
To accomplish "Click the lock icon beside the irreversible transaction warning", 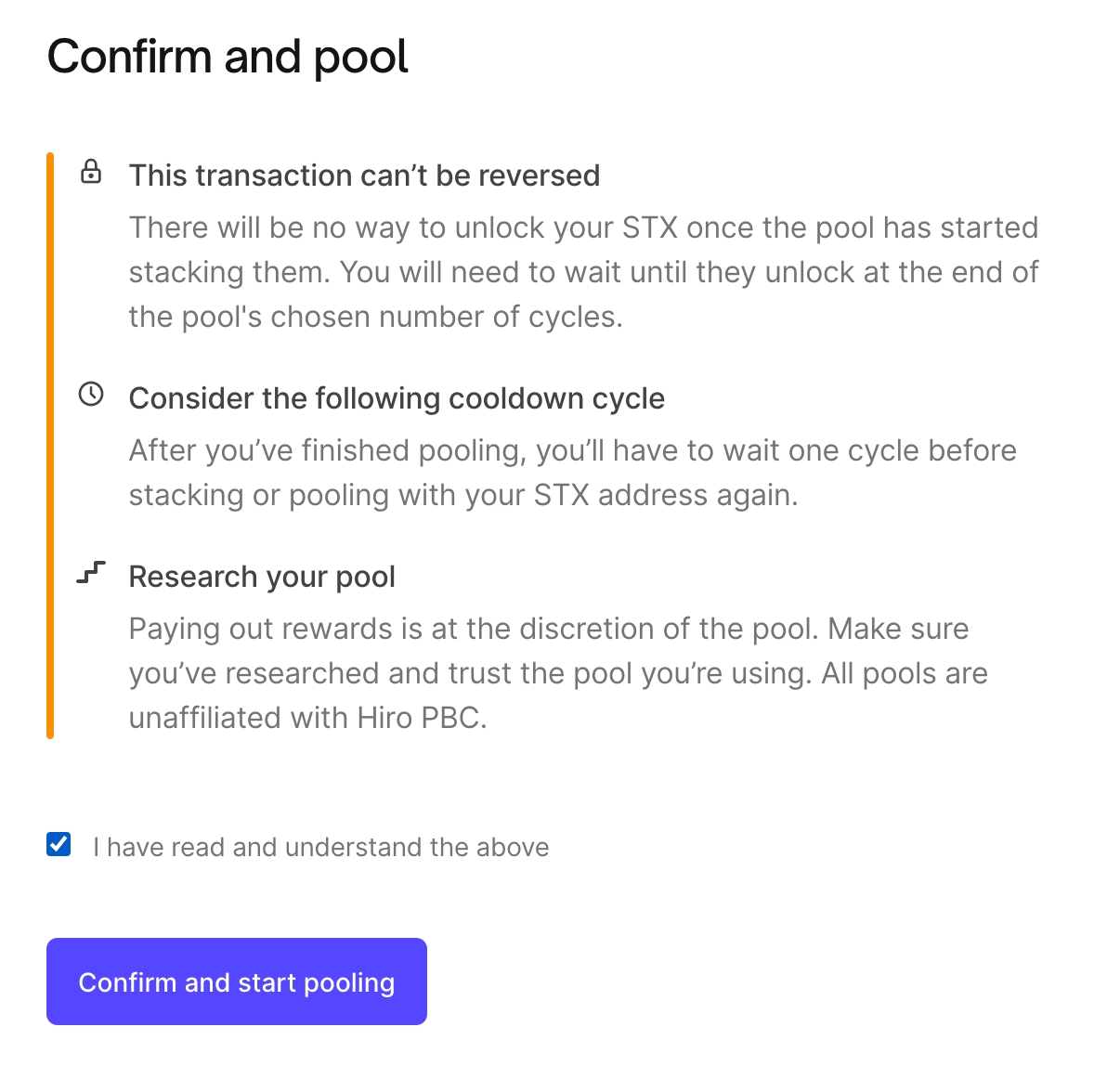I will tap(91, 172).
